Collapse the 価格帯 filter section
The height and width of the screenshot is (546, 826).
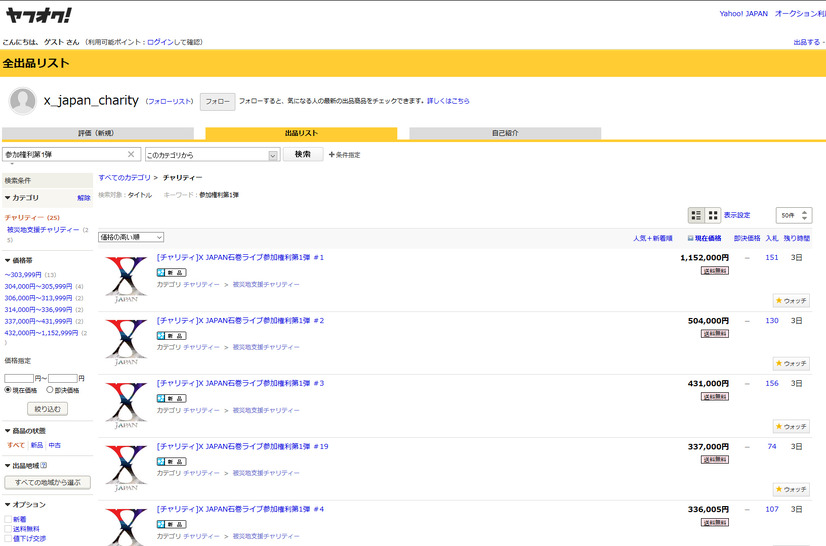(18, 260)
